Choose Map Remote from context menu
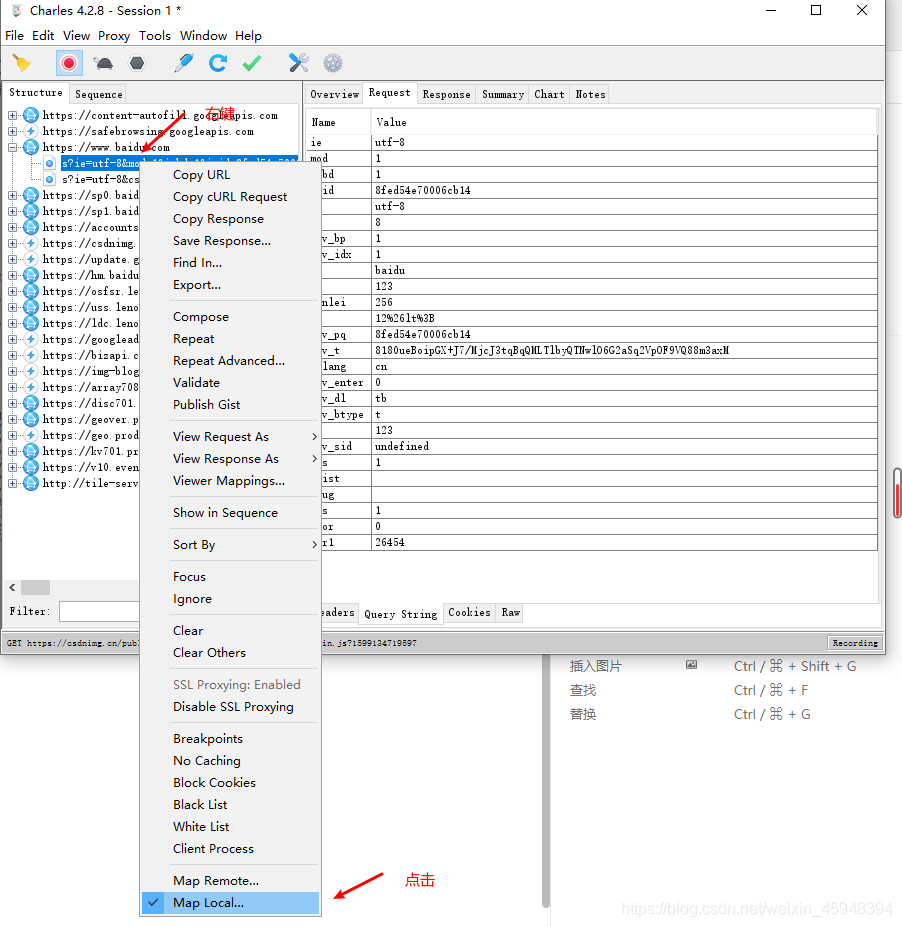 point(231,881)
